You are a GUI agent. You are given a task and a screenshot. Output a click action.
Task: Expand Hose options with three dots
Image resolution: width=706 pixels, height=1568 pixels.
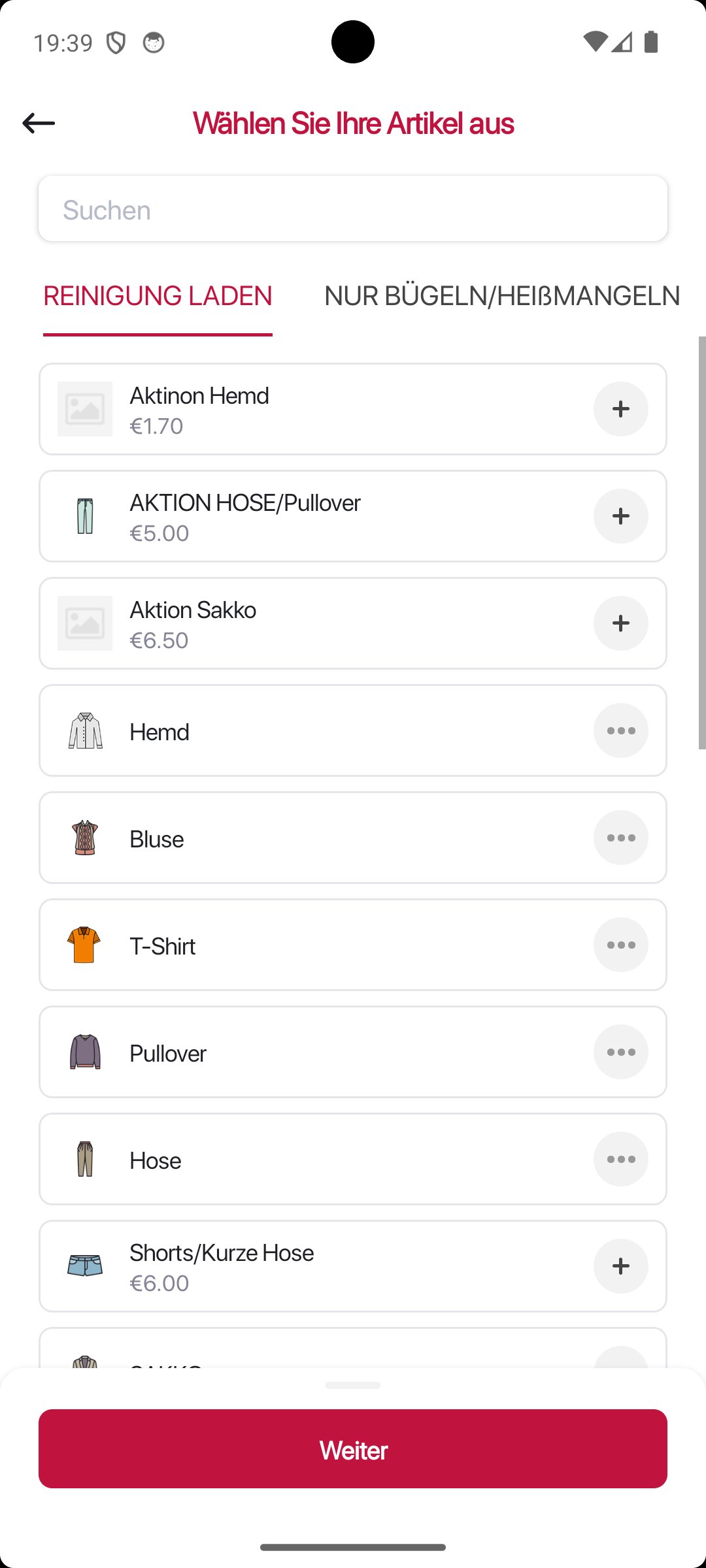pyautogui.click(x=620, y=1159)
